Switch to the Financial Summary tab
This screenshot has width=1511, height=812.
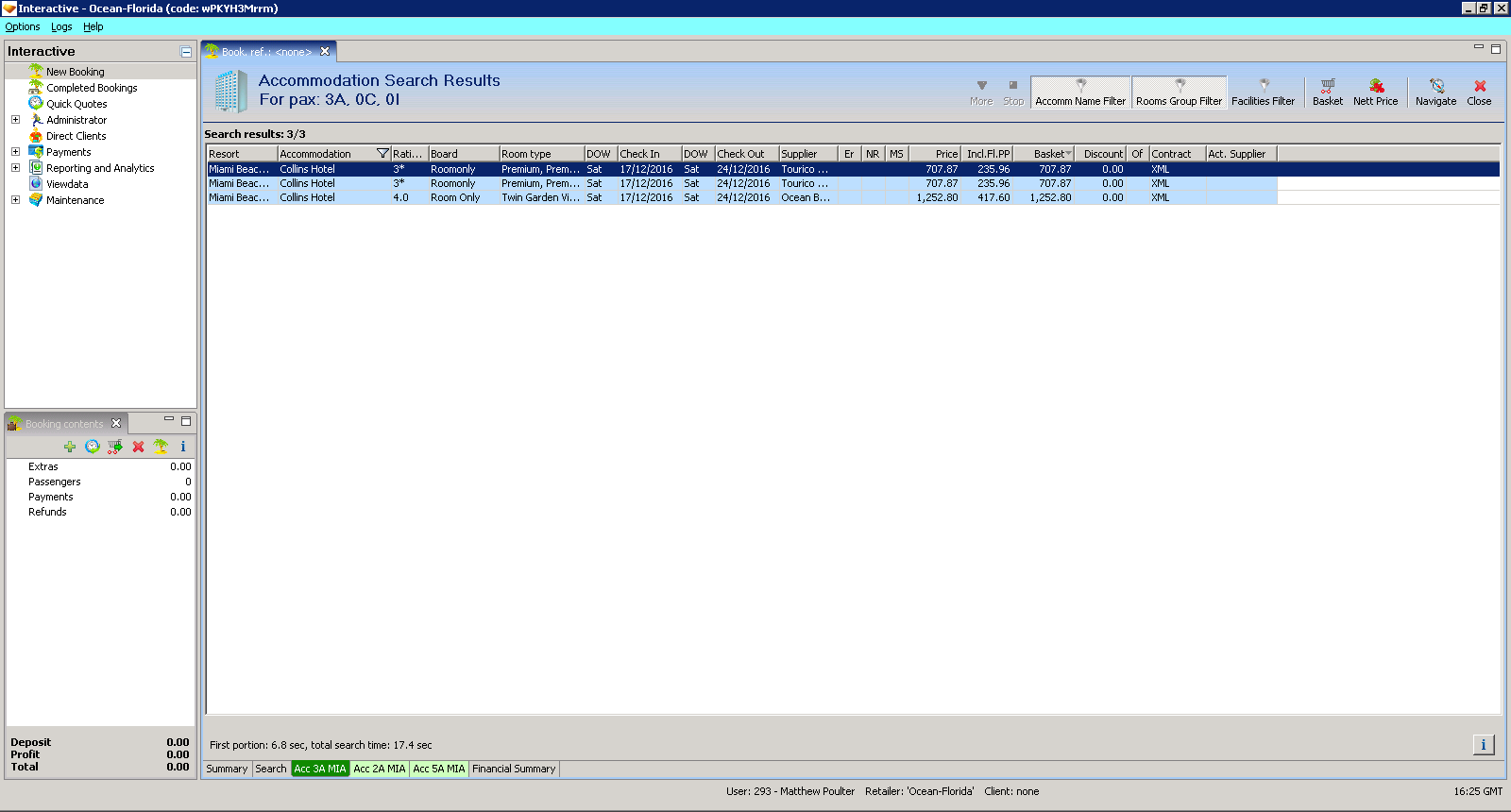pos(514,769)
